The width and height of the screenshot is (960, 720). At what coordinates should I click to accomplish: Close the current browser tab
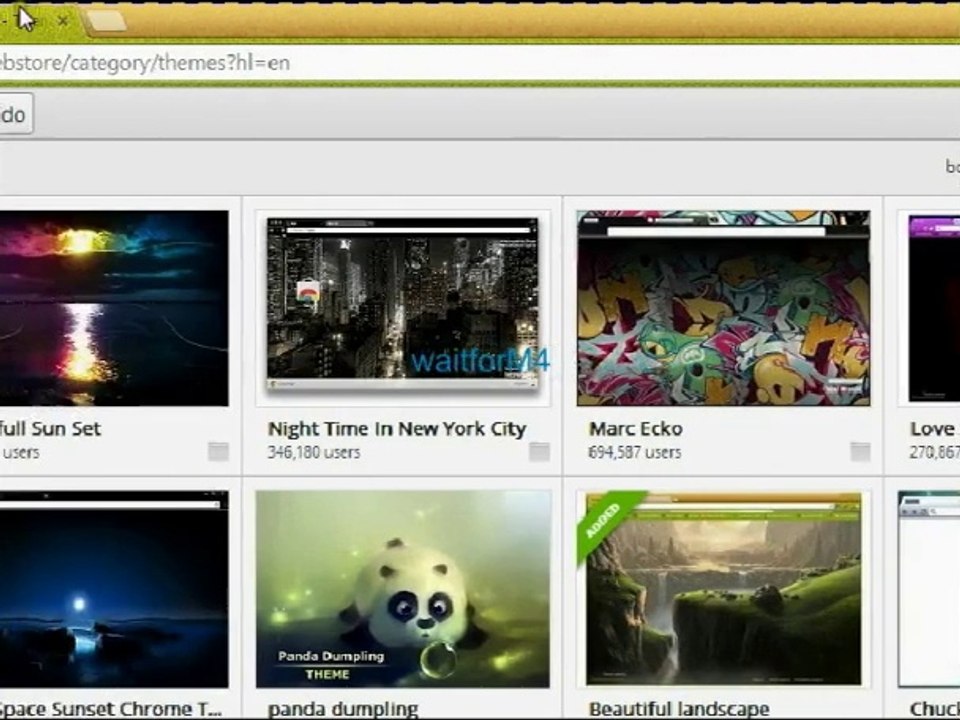[x=64, y=20]
